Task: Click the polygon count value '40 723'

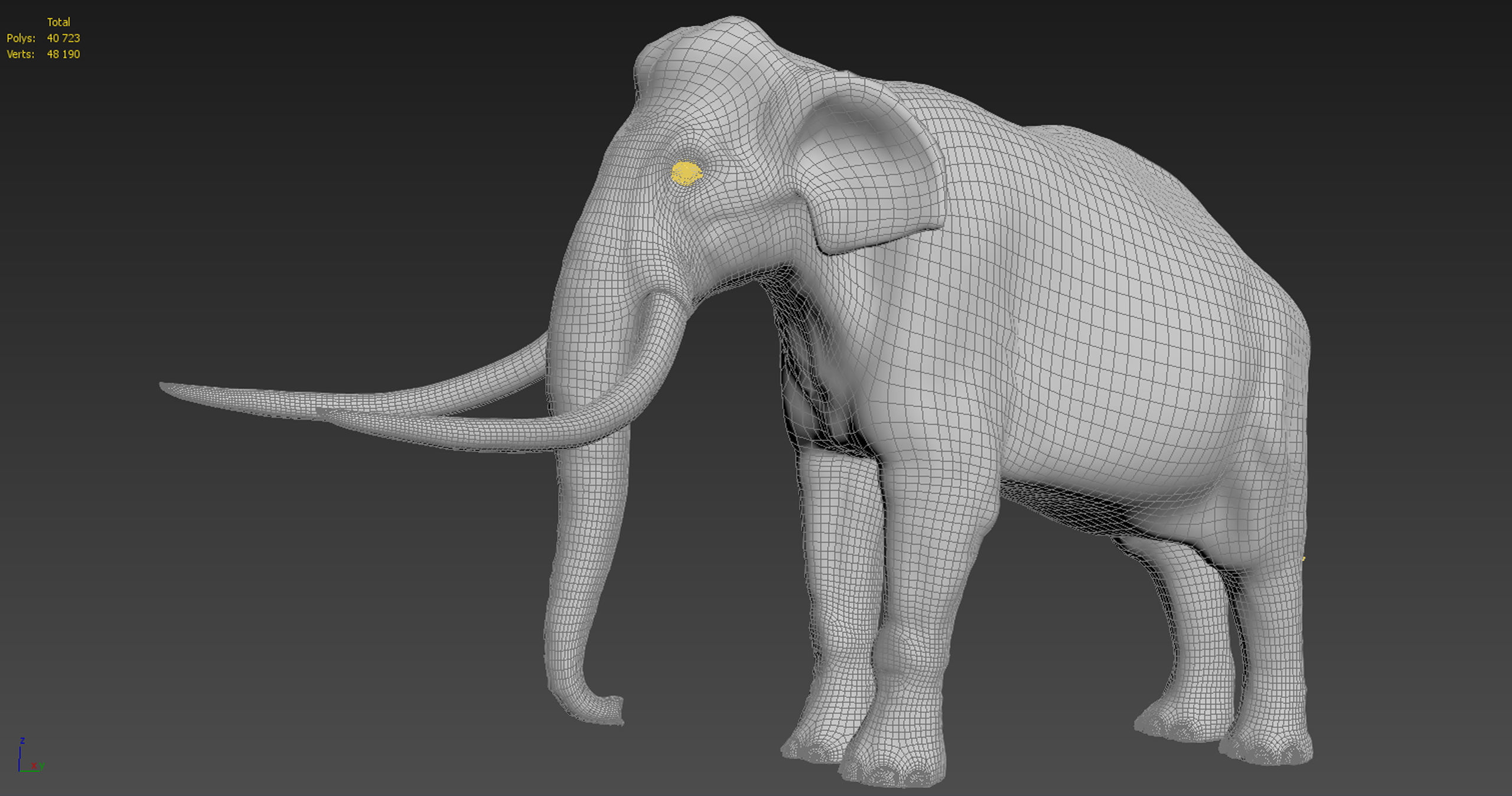Action: [63, 38]
